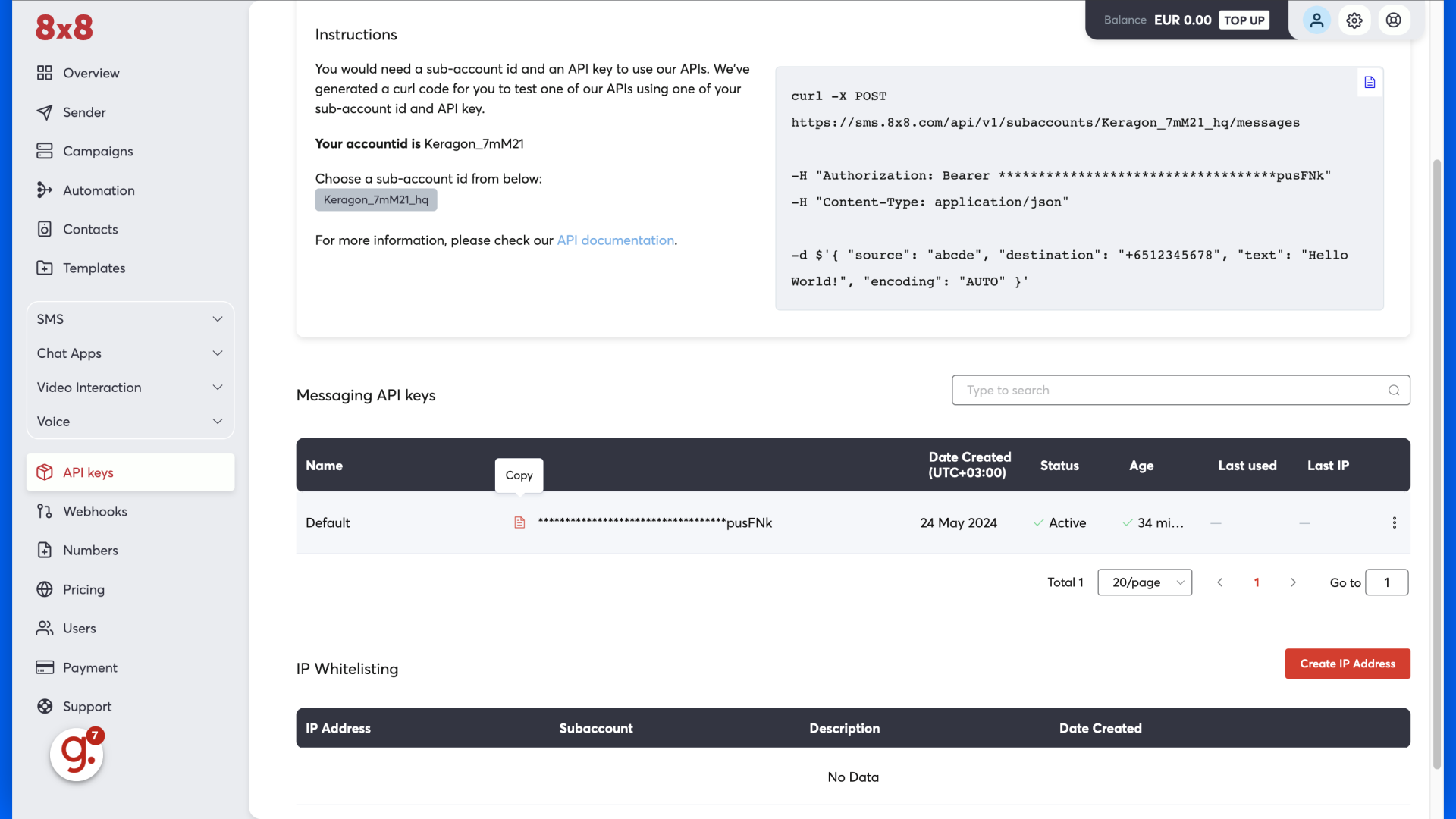Click the Contacts icon

(x=45, y=229)
